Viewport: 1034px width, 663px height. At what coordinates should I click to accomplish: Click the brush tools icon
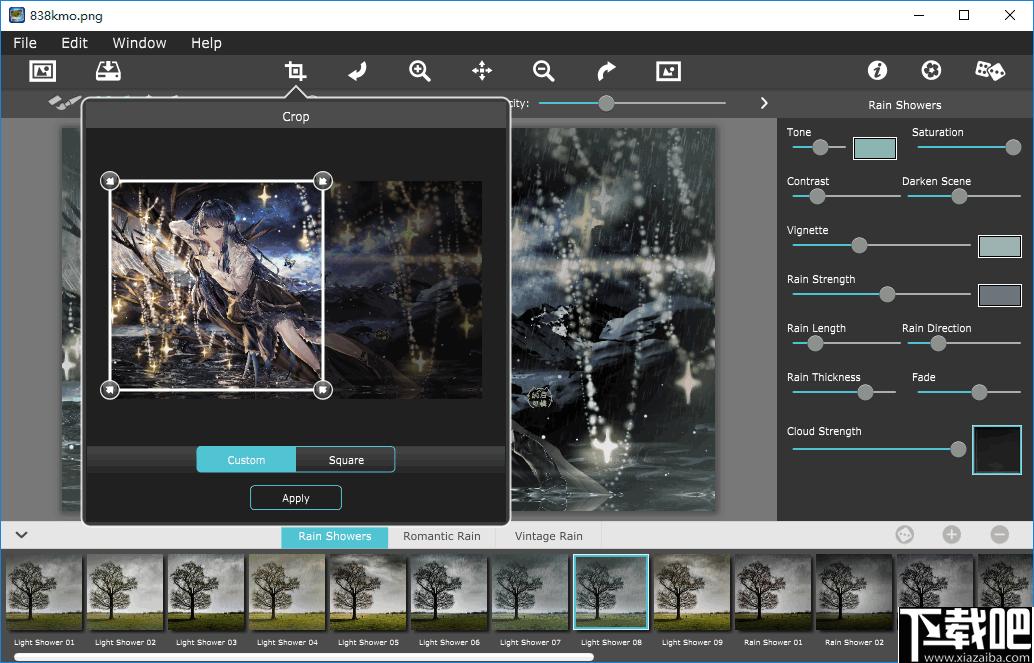tap(64, 102)
